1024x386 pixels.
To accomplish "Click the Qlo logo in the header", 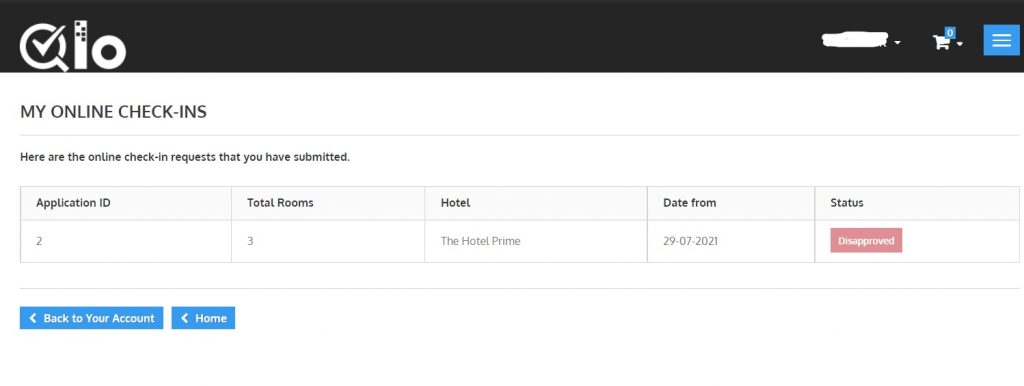I will click(72, 45).
